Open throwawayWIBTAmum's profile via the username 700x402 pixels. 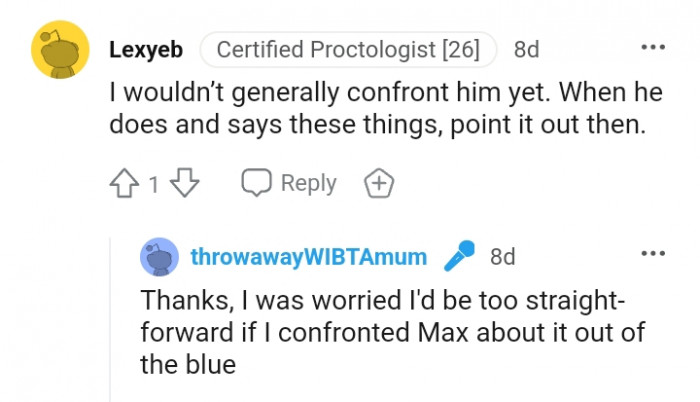click(308, 257)
